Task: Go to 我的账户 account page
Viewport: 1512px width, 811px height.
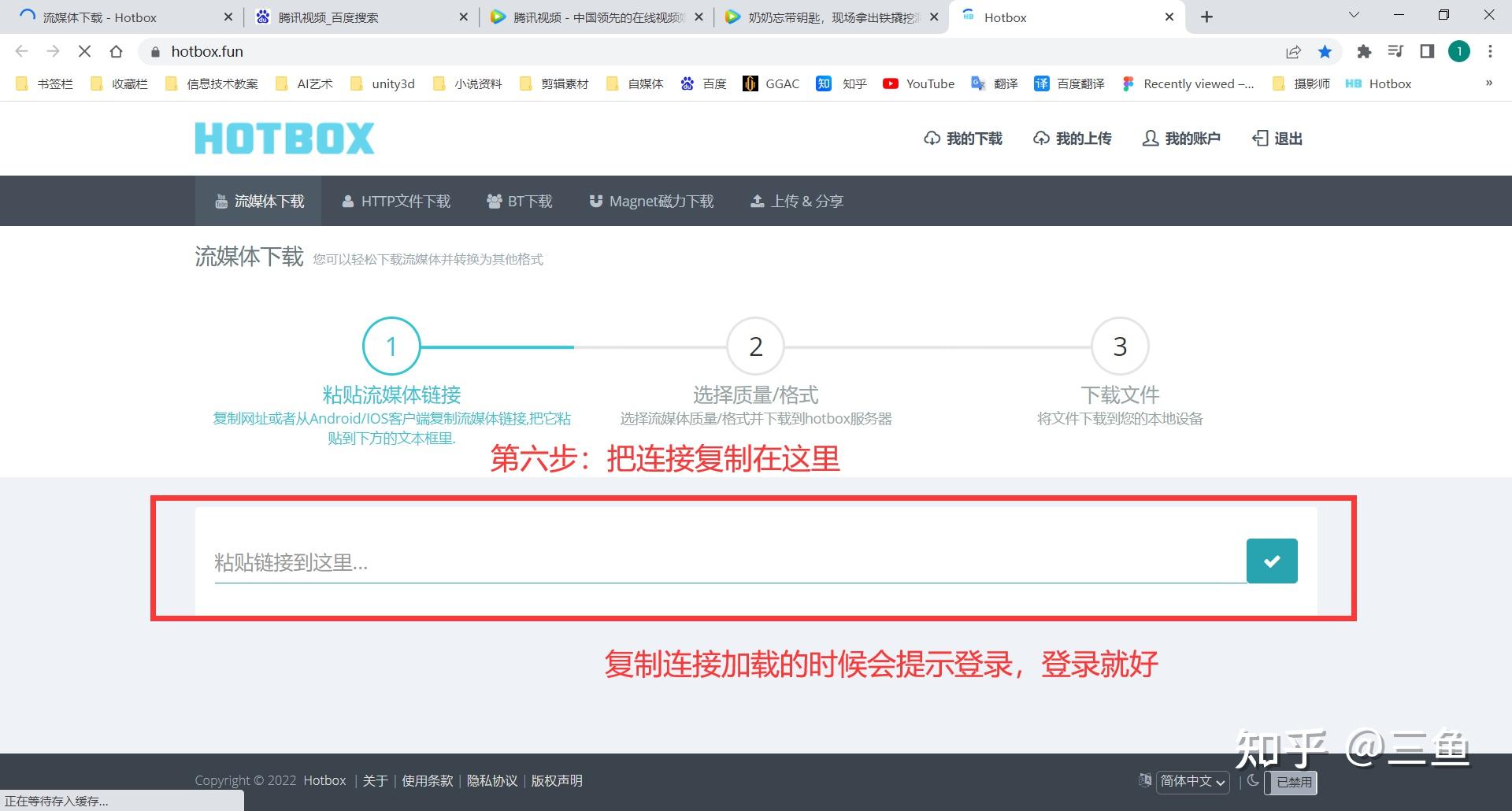Action: [x=1181, y=139]
